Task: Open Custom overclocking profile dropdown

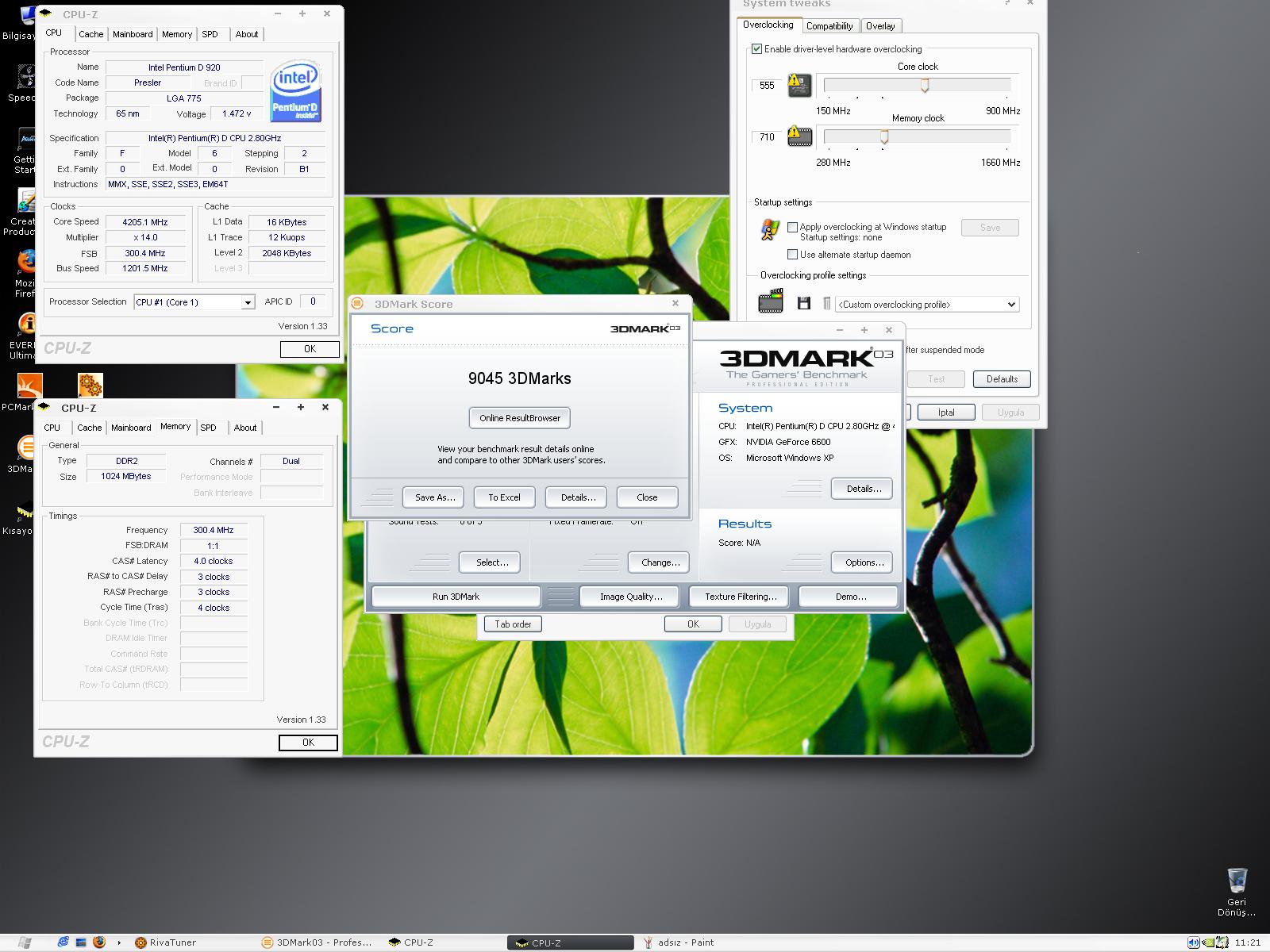Action: (927, 304)
